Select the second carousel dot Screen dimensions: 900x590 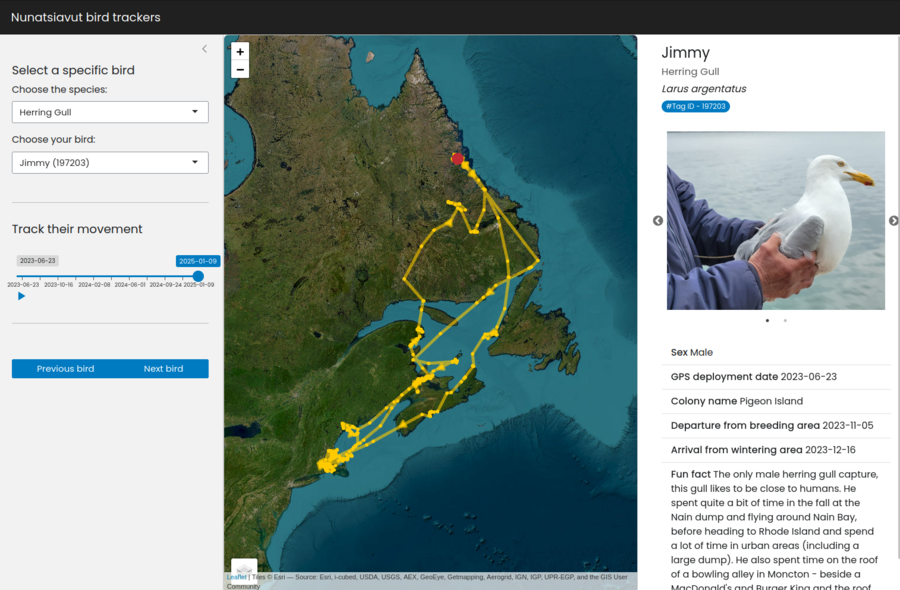[x=784, y=321]
